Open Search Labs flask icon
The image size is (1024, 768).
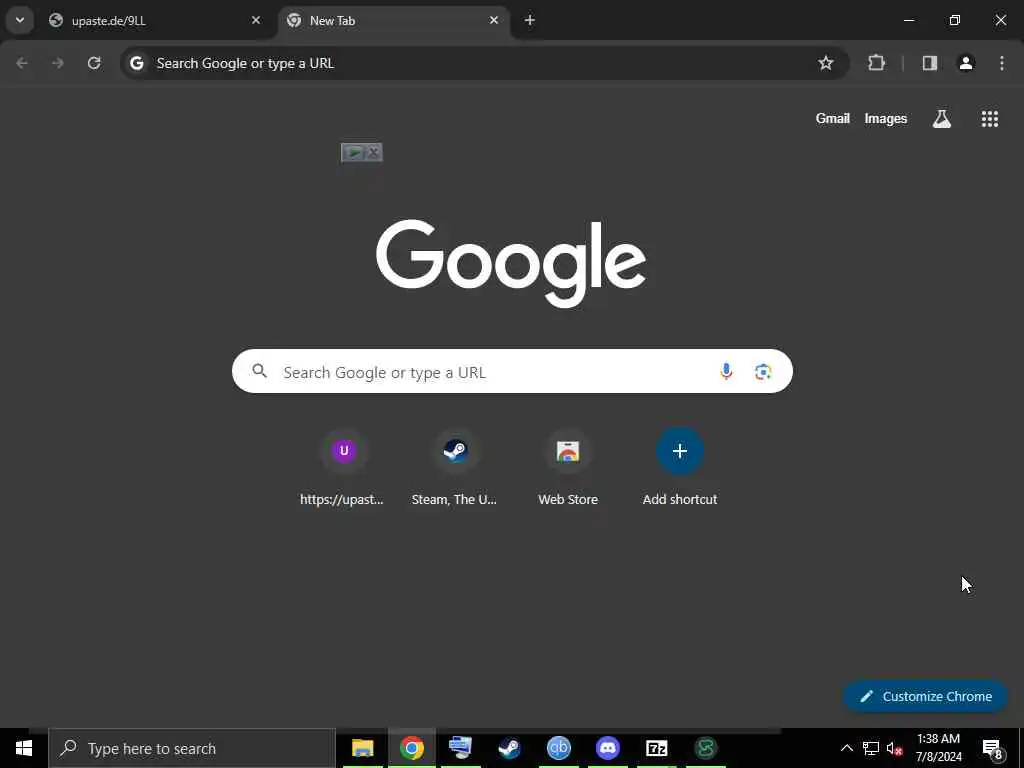tap(941, 118)
